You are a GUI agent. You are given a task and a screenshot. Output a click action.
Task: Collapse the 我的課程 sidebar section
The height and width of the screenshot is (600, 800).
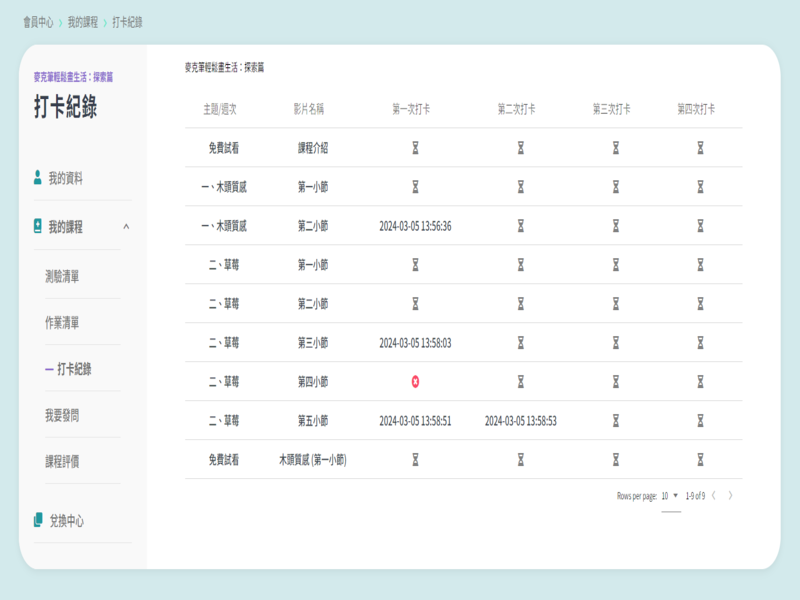click(x=126, y=227)
